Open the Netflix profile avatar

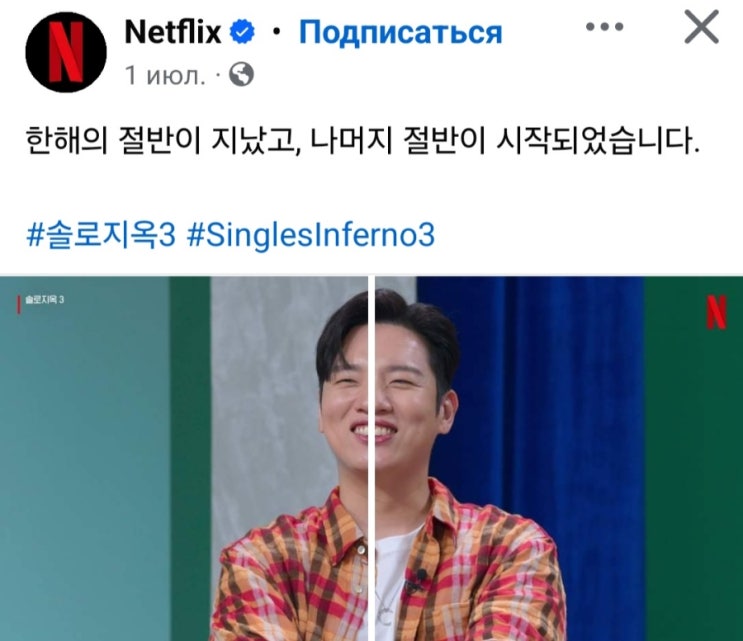click(66, 52)
